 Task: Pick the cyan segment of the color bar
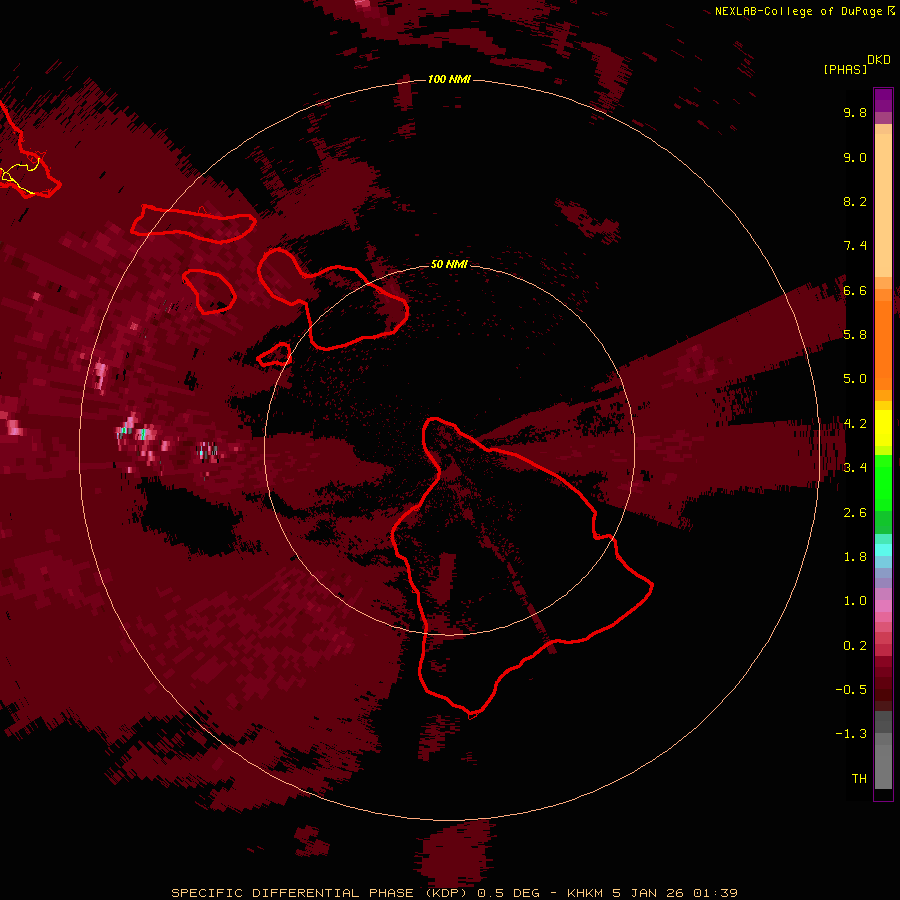click(x=883, y=550)
